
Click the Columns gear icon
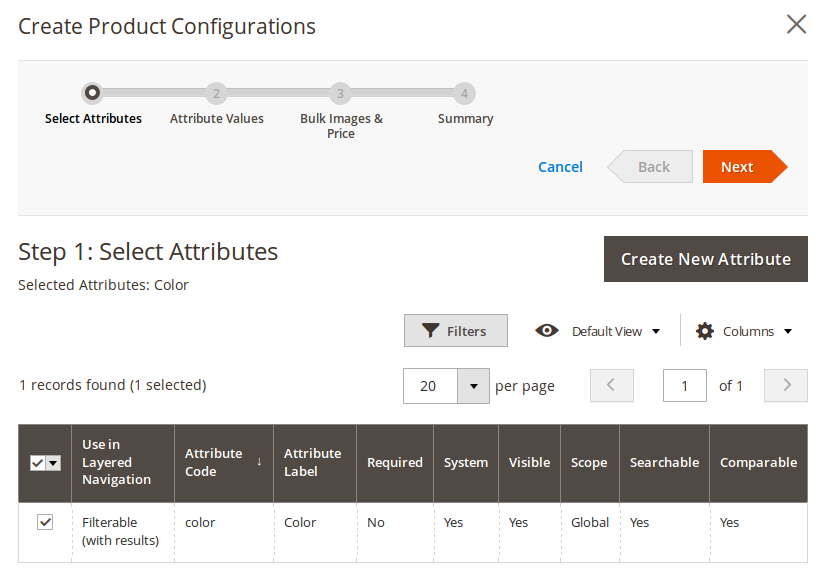click(x=705, y=331)
